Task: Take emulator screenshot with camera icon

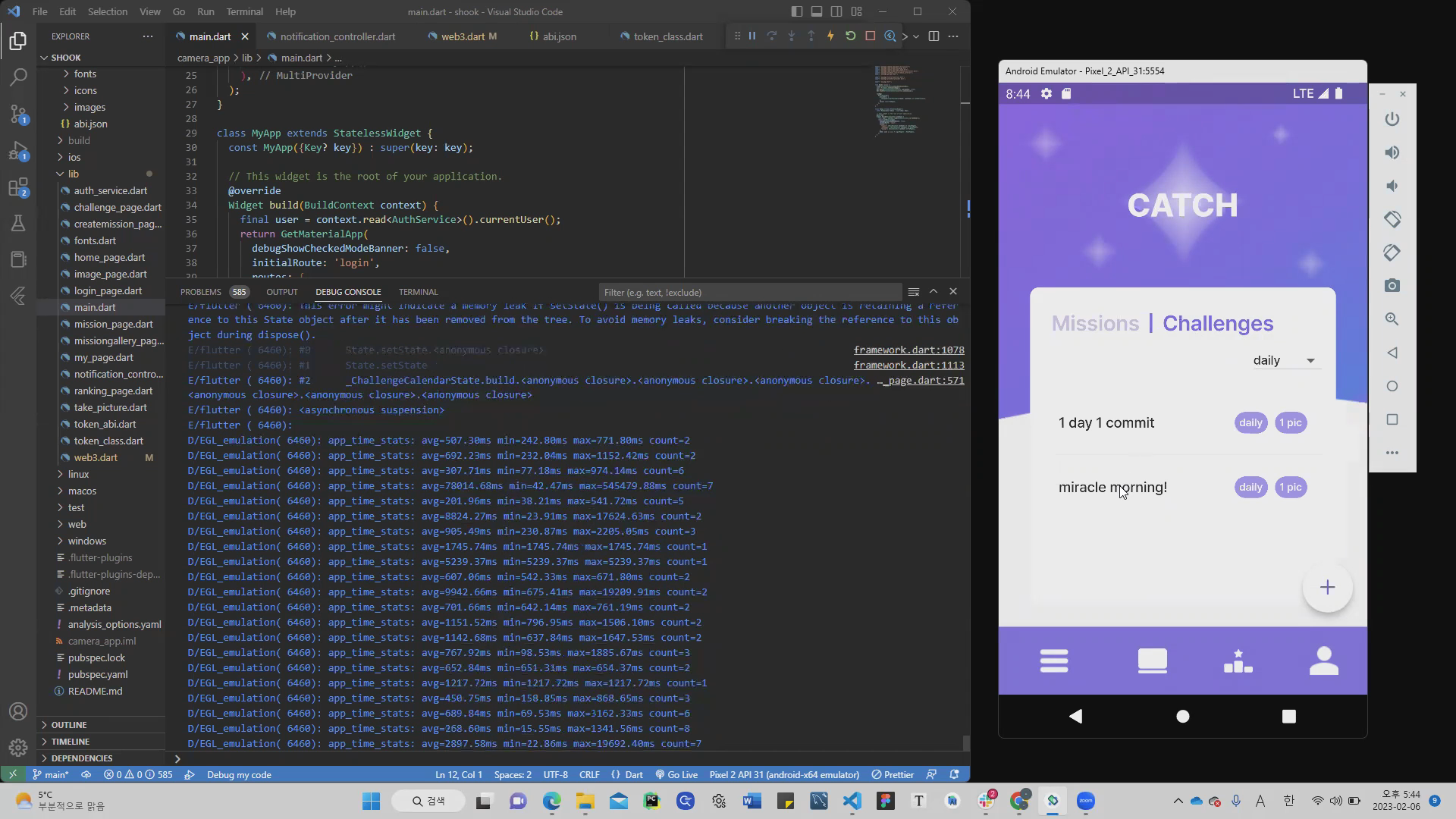Action: point(1392,286)
